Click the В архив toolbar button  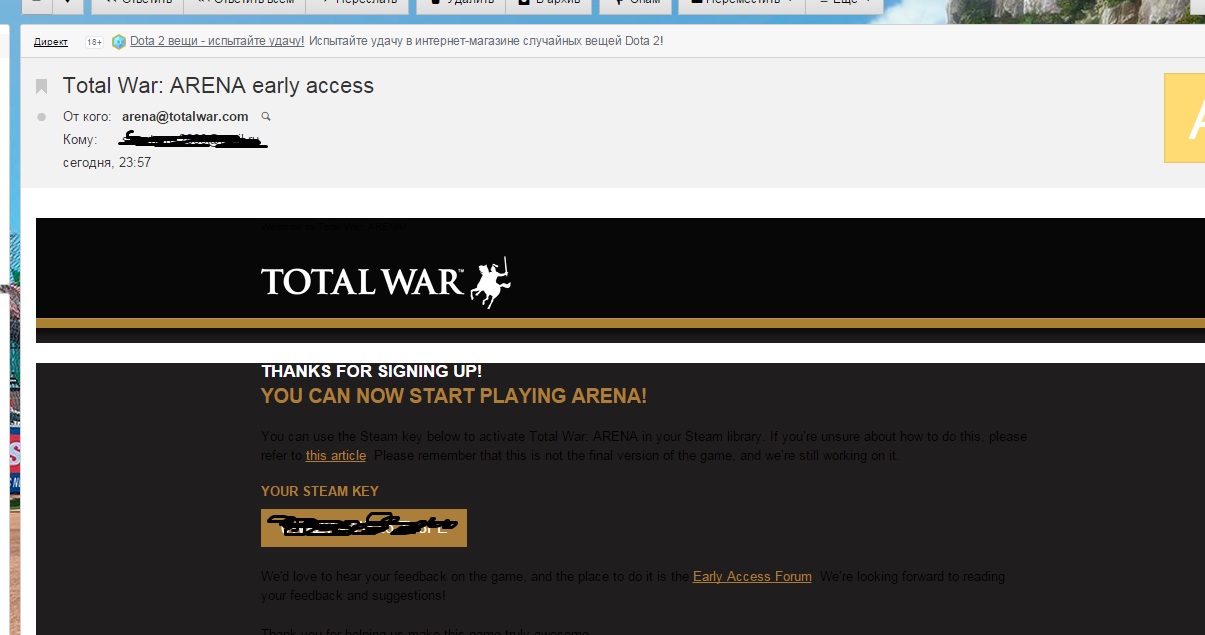tap(547, 3)
